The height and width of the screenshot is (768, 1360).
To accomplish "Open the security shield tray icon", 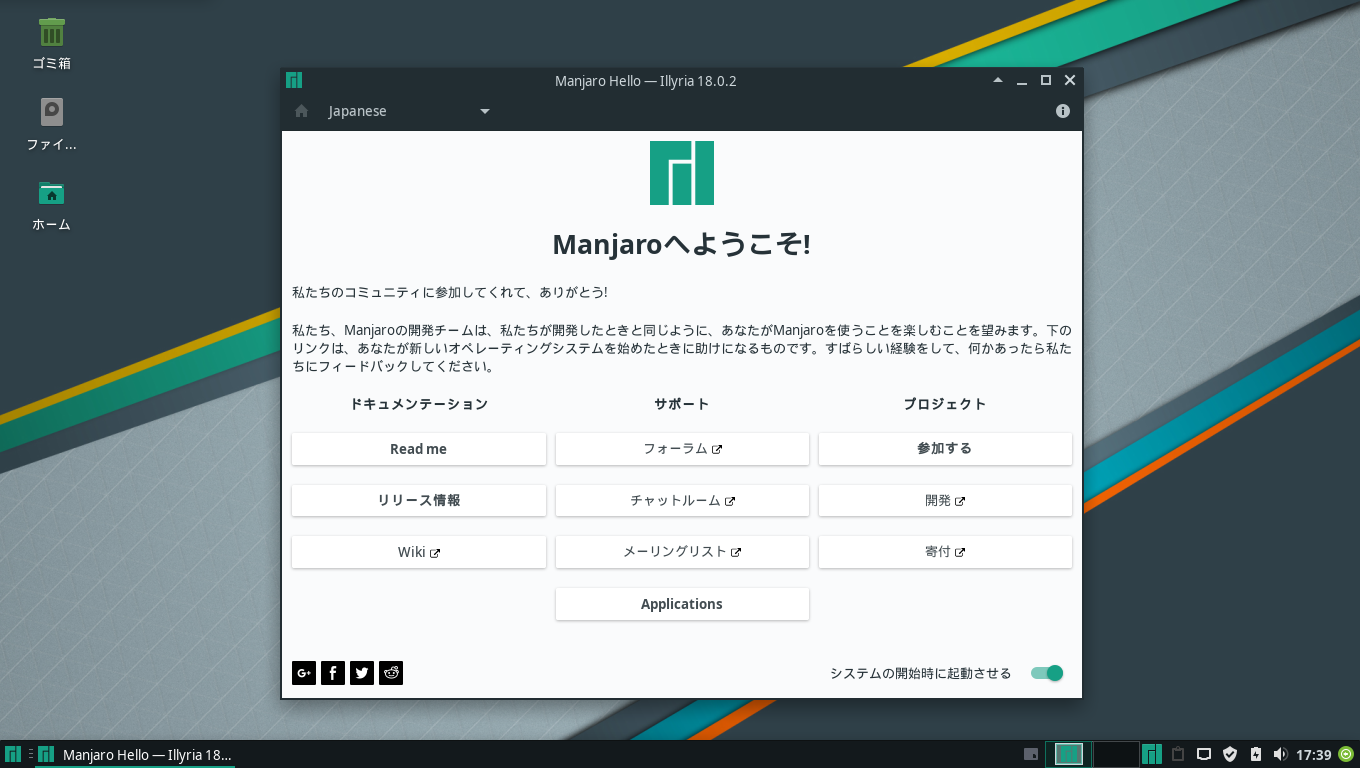I will (x=1230, y=754).
